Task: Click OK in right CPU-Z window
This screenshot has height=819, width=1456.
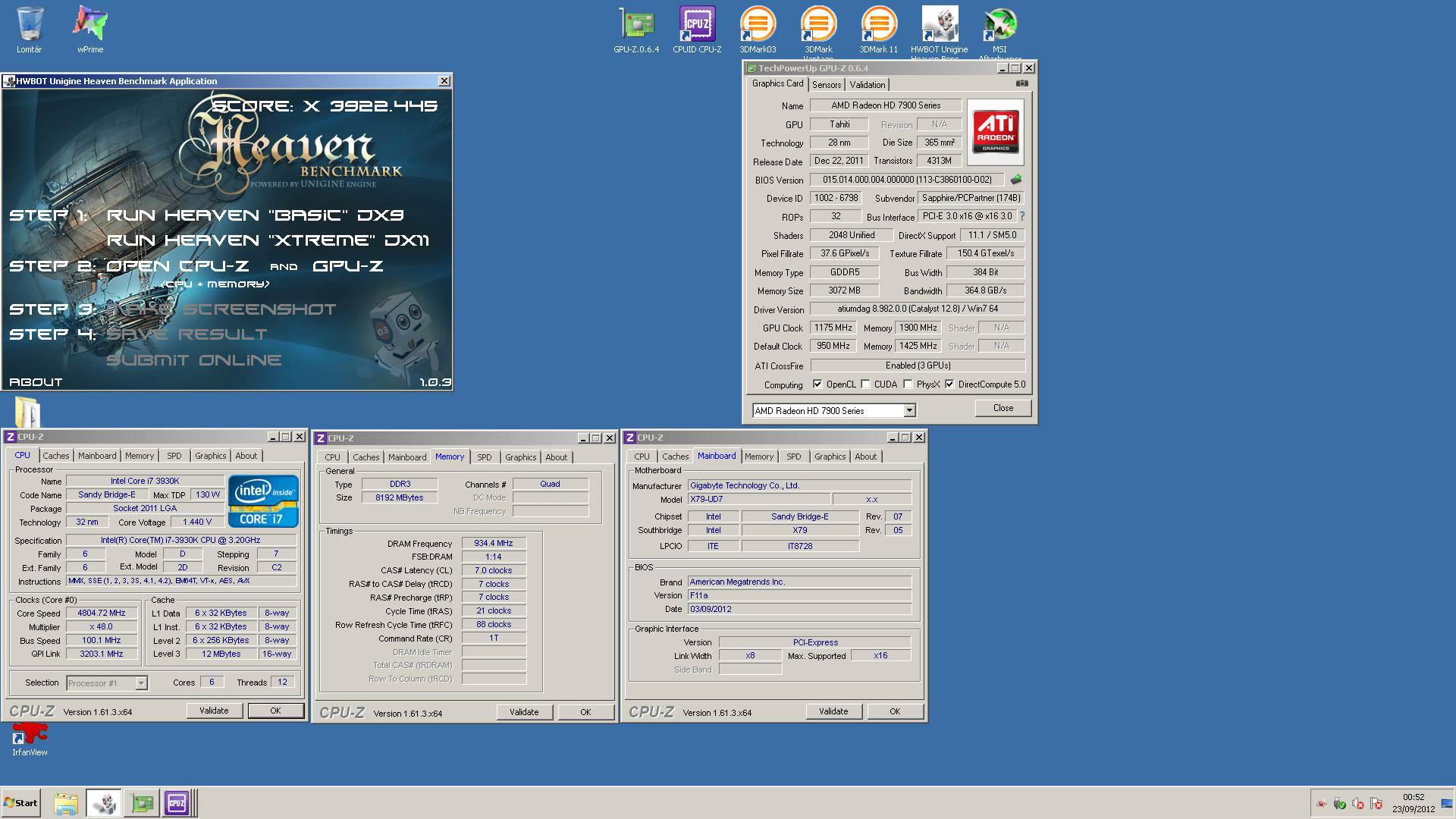Action: [x=895, y=711]
